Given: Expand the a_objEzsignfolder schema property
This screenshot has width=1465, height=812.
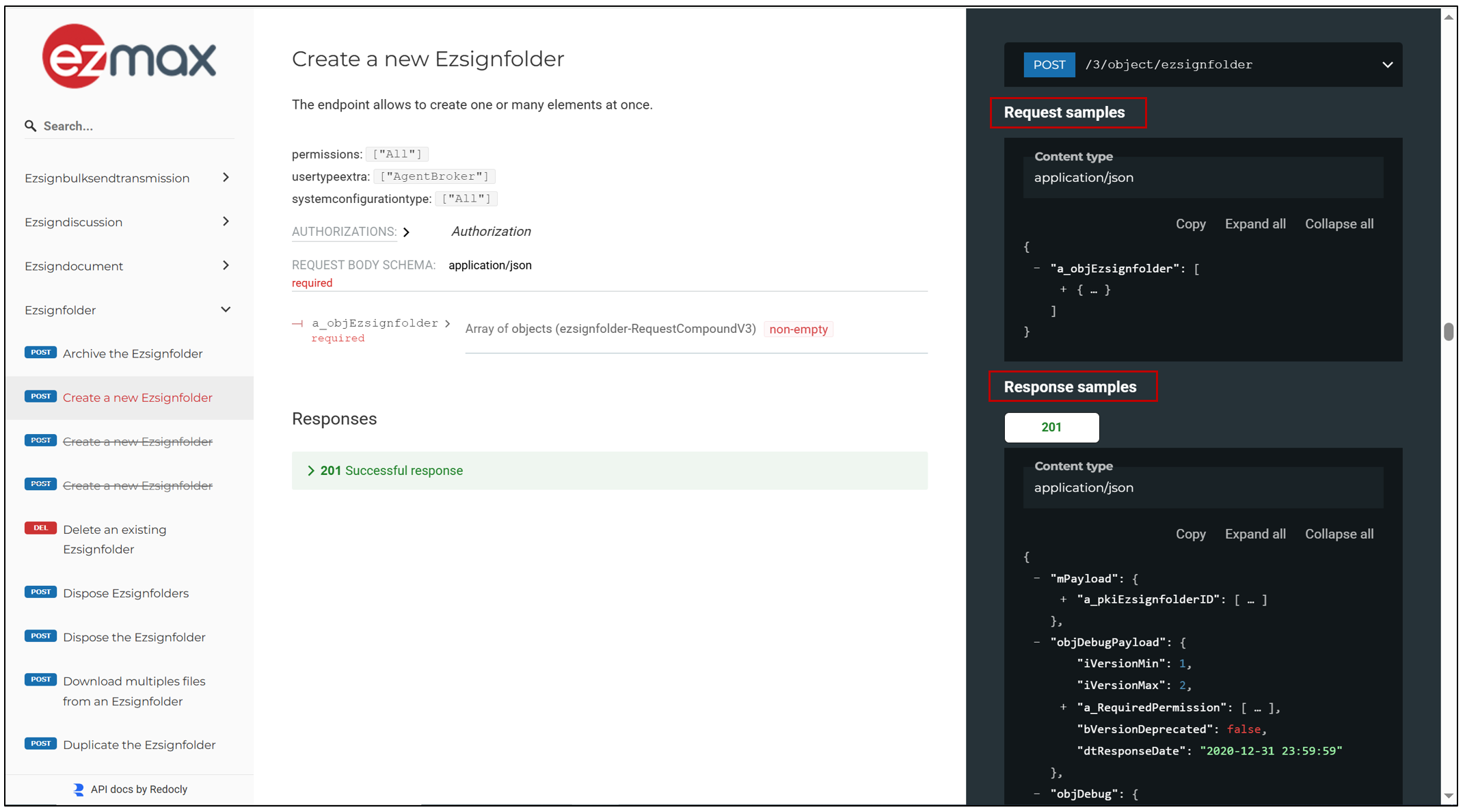Looking at the screenshot, I should [448, 323].
